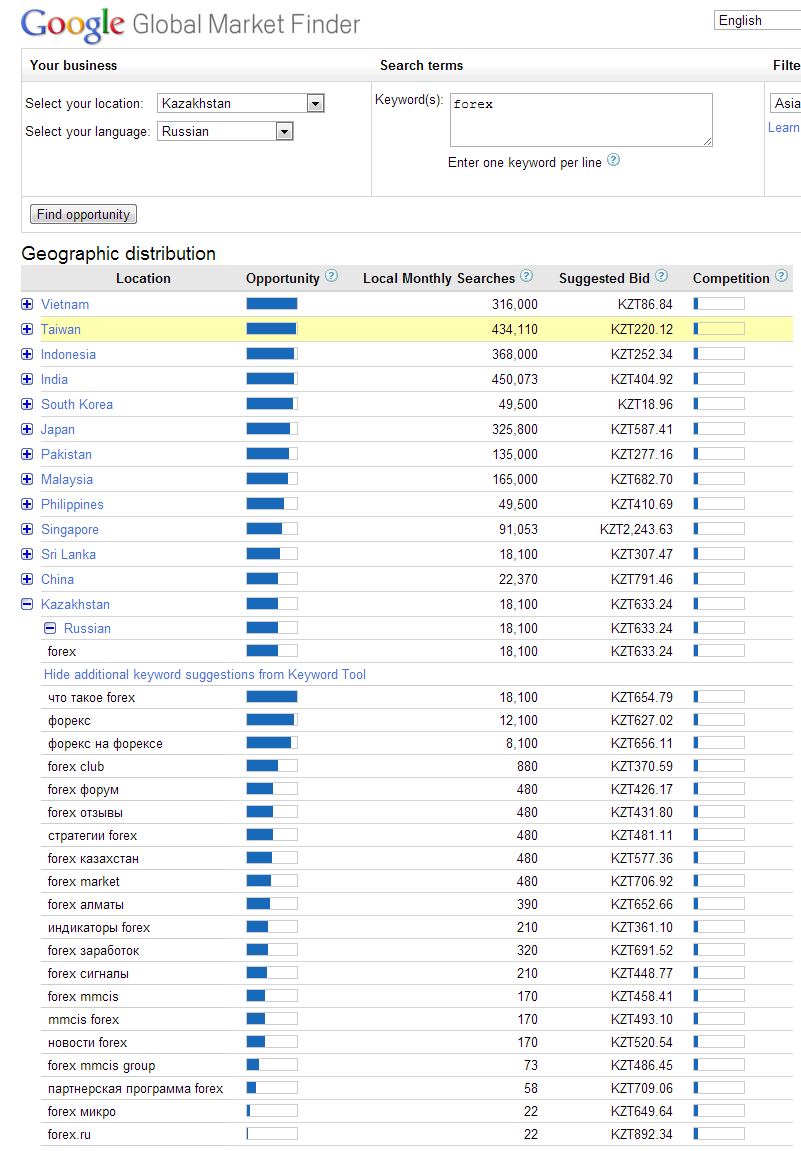Click Singapore's suggested bid KZT2,243.63
Viewport: 801px width, 1151px height.
point(636,529)
